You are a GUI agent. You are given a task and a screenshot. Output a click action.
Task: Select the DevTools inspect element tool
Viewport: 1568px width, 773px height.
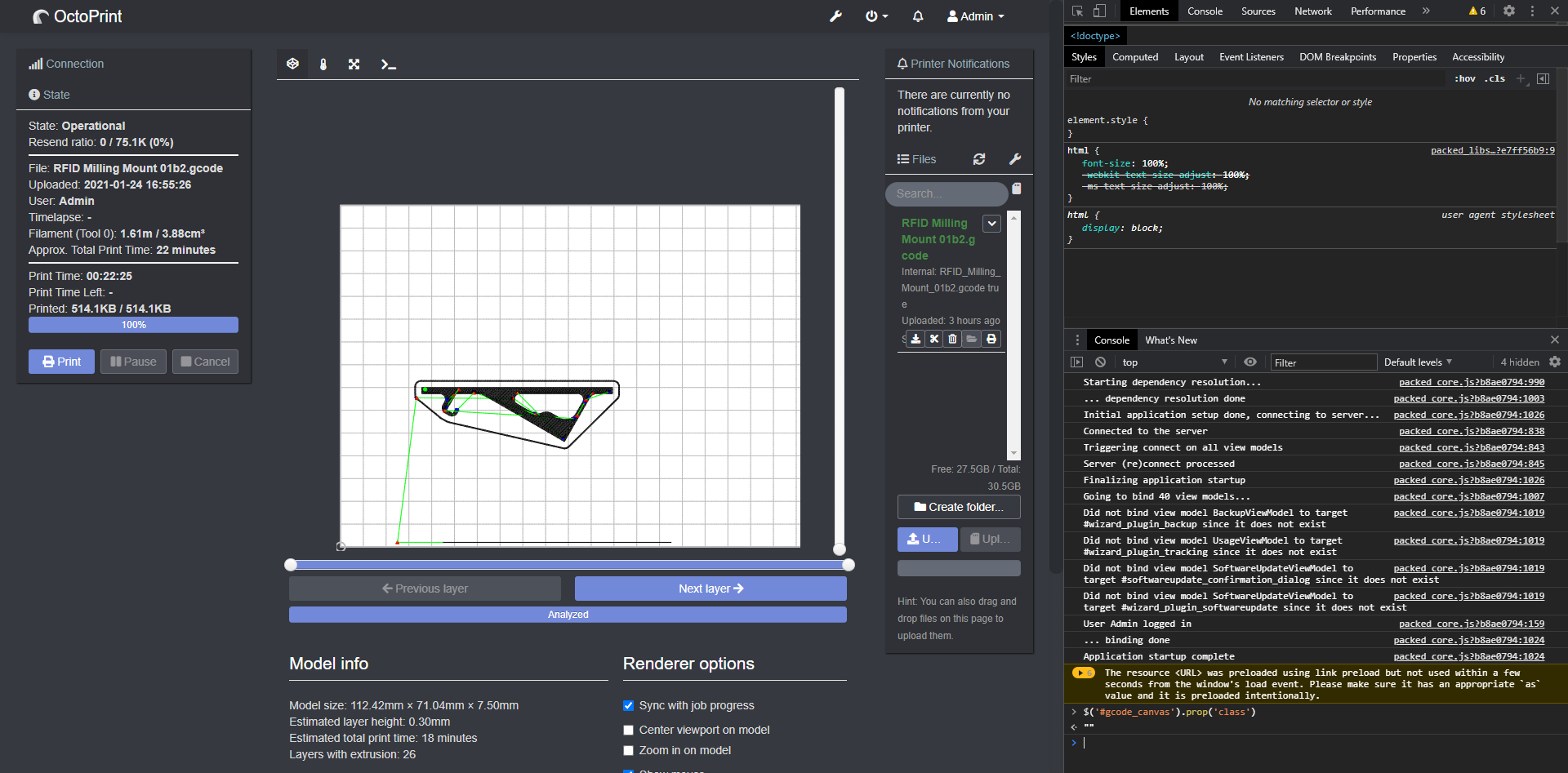[1077, 11]
